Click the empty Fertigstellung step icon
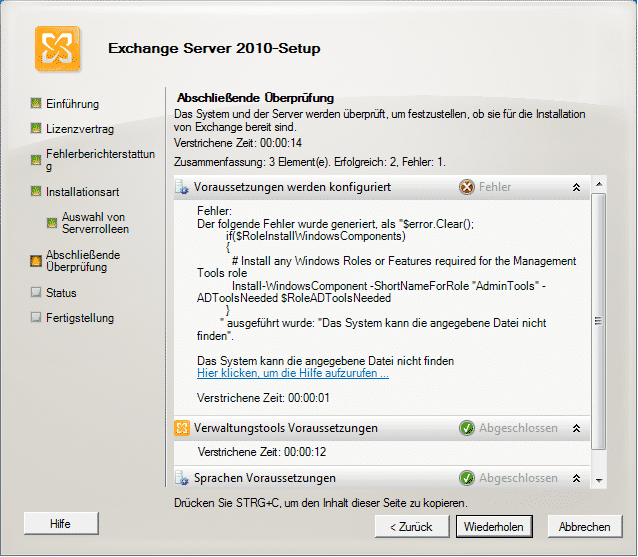Screen dimensions: 638x557 36,317
